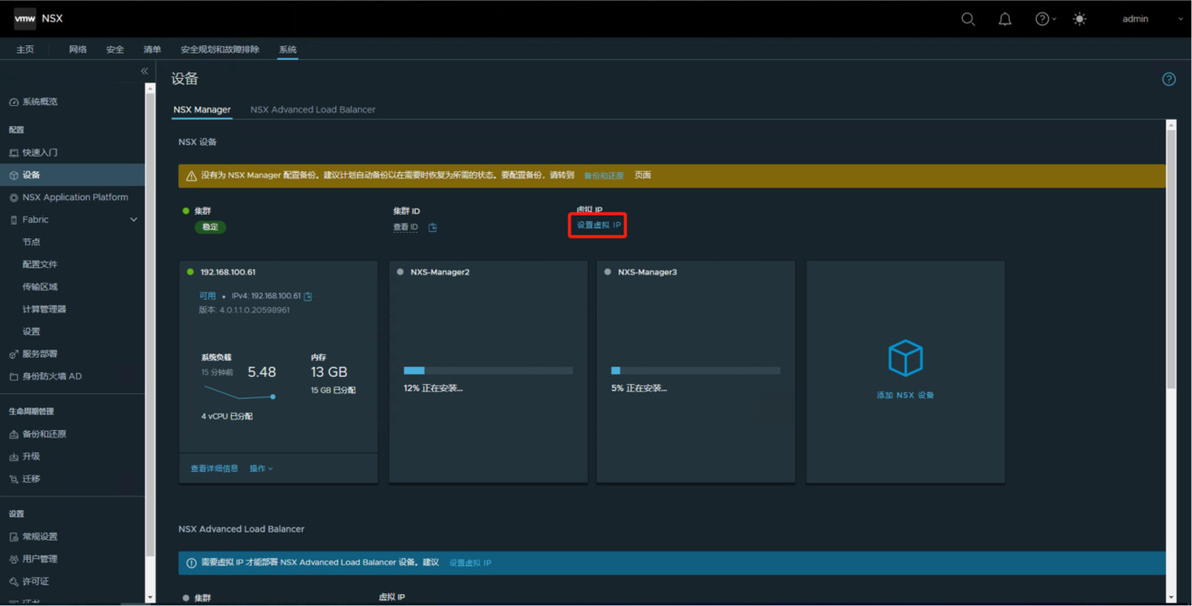Collapse the Fabric section in sidebar

134,220
